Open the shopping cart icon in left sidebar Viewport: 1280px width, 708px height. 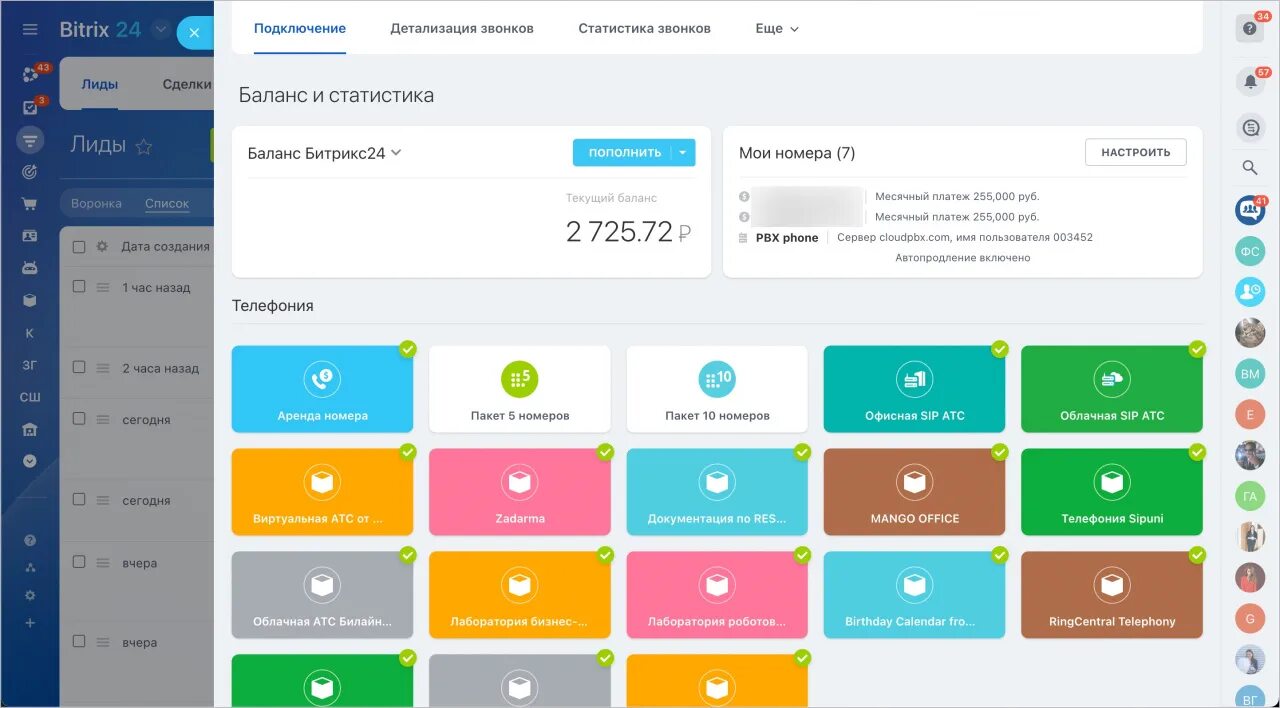30,204
